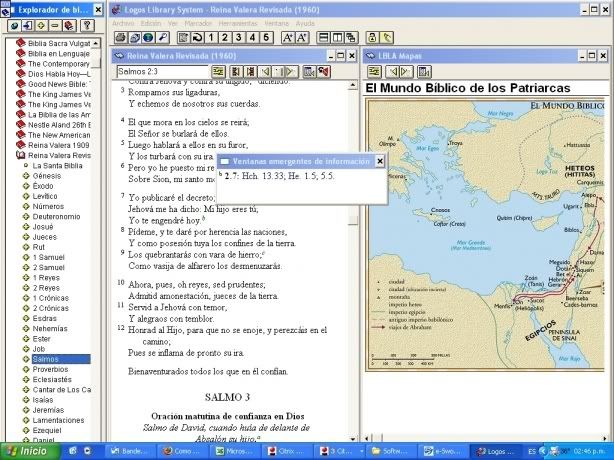
Task: Expand the Génesis tree node
Action: pyautogui.click(x=26, y=176)
